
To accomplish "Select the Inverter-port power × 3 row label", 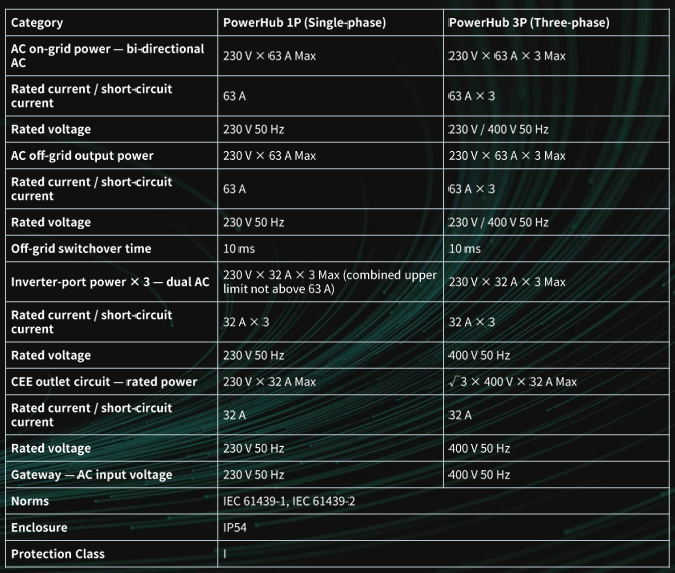I will (x=111, y=282).
